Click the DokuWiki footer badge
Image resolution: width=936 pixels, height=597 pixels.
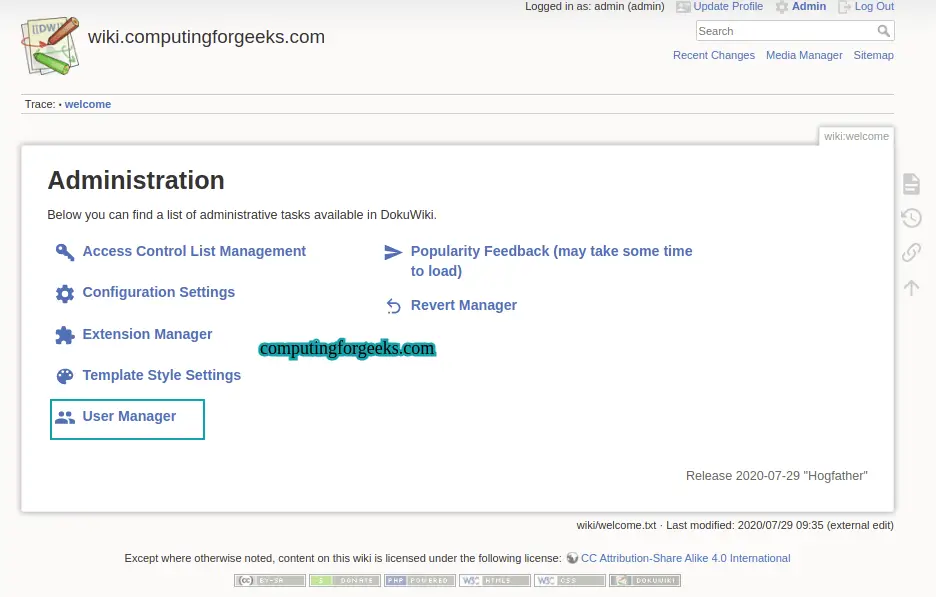click(645, 580)
